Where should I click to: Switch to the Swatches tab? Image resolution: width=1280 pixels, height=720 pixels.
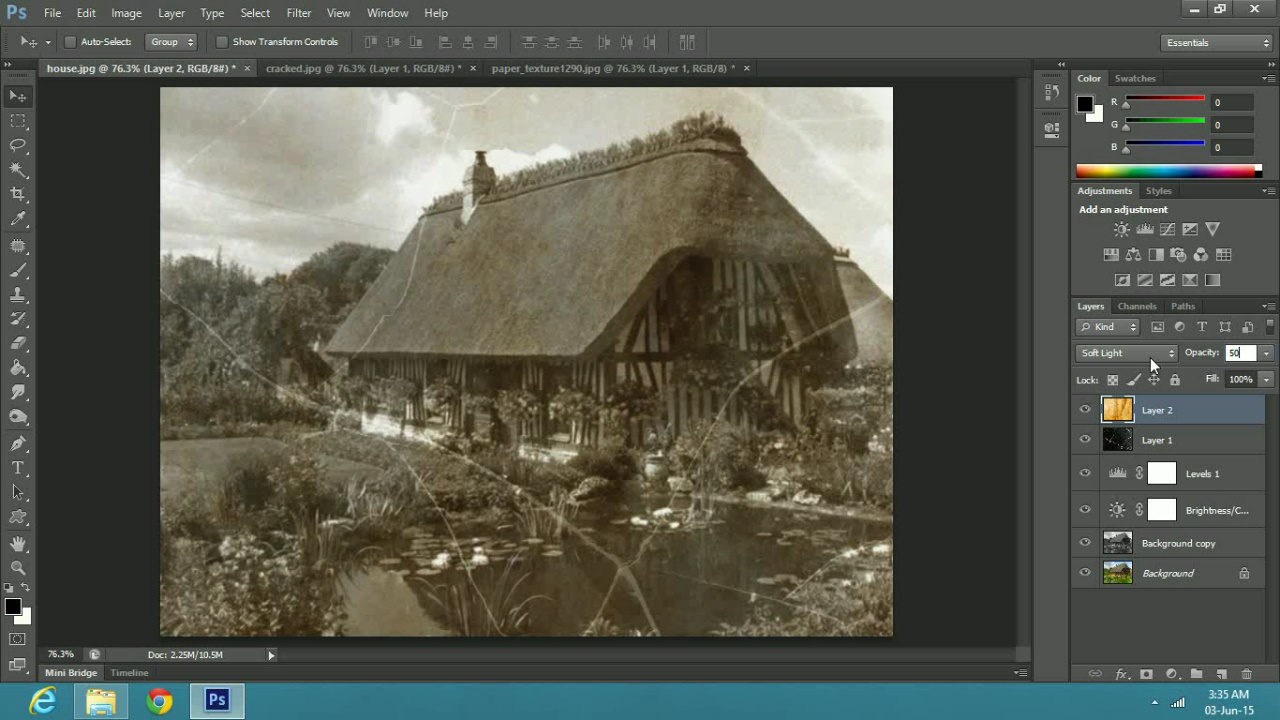[1135, 78]
